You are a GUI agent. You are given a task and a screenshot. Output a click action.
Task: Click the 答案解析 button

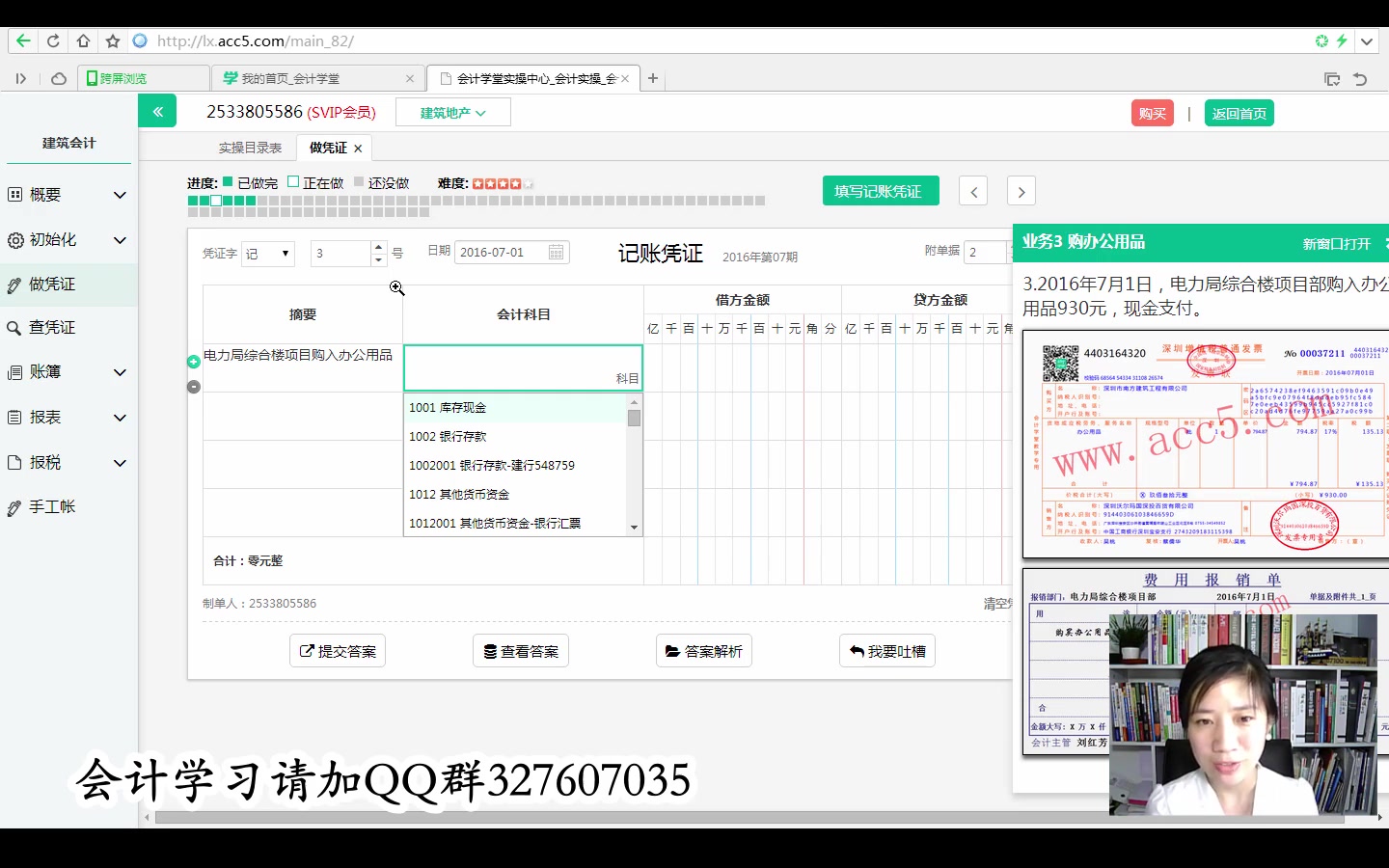point(704,651)
